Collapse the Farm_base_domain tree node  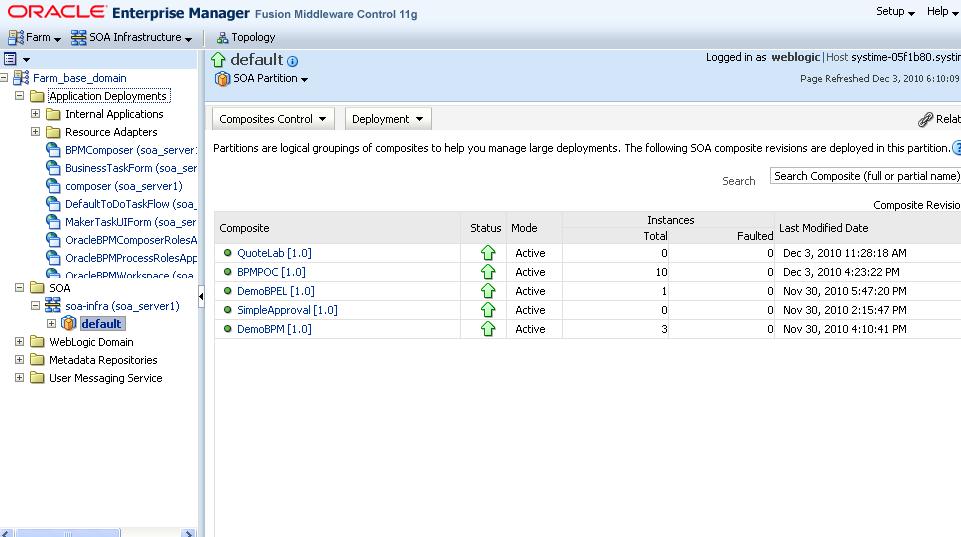(4, 78)
